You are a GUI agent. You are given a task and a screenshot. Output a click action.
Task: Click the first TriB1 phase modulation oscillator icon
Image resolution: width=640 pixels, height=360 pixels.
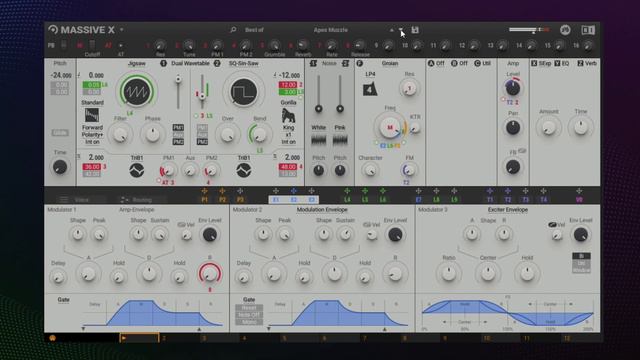[136, 170]
